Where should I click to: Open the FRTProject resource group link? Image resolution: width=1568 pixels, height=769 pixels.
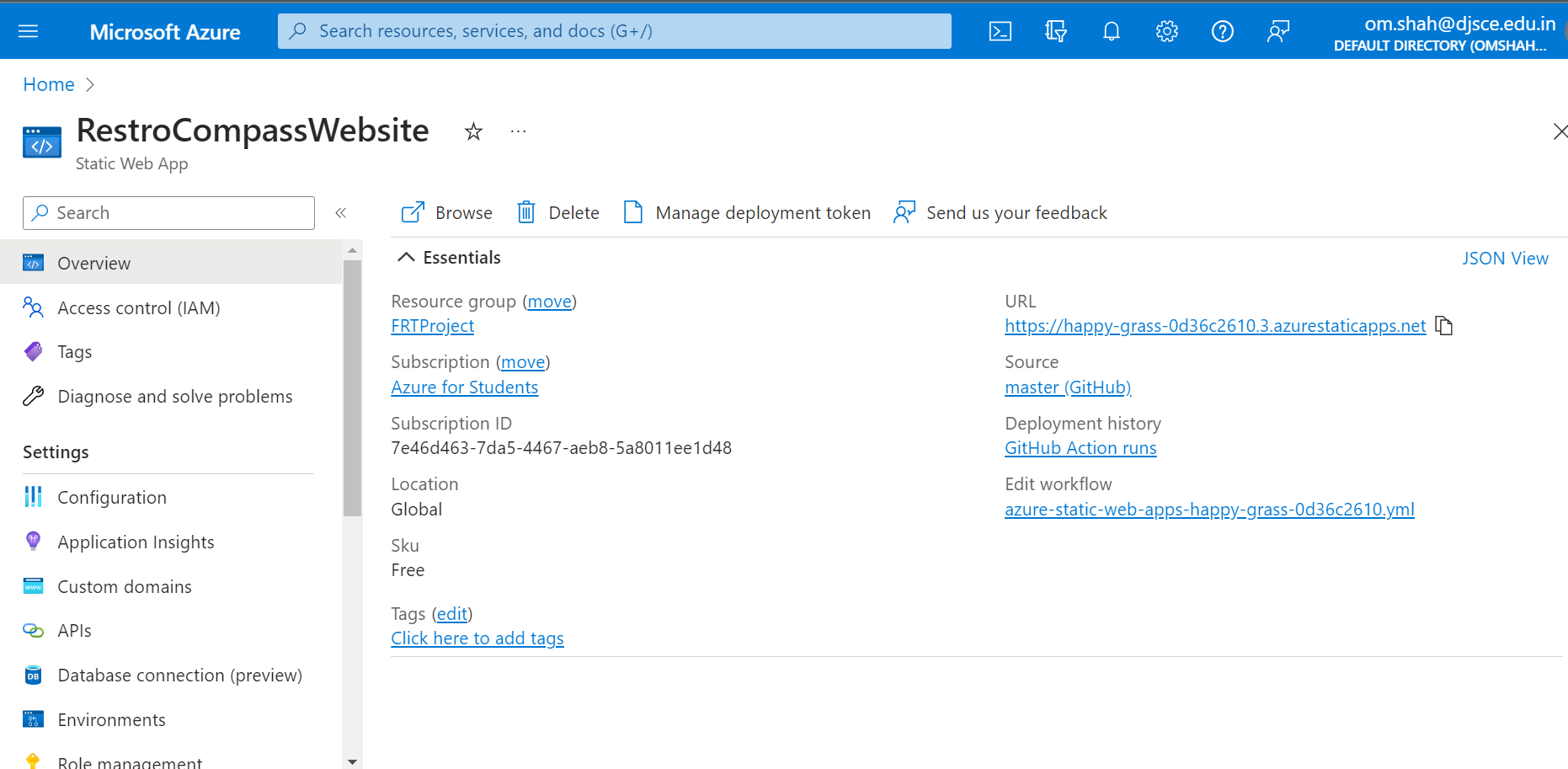tap(432, 326)
